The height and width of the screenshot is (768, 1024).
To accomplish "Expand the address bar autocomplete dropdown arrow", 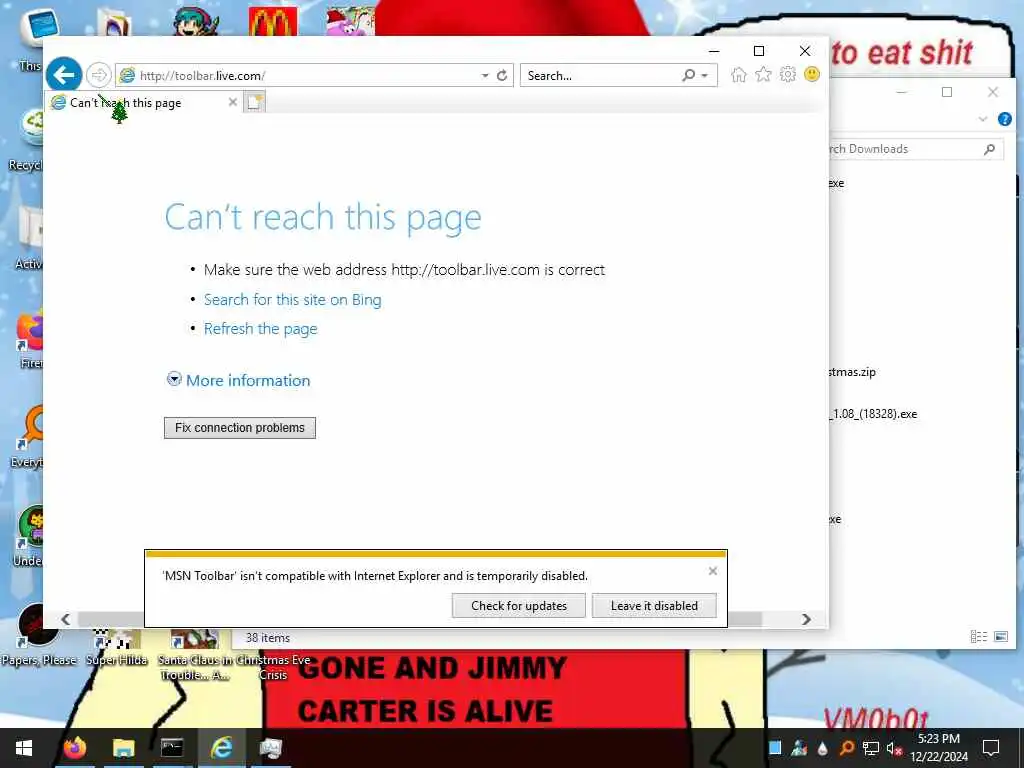I will 485,76.
